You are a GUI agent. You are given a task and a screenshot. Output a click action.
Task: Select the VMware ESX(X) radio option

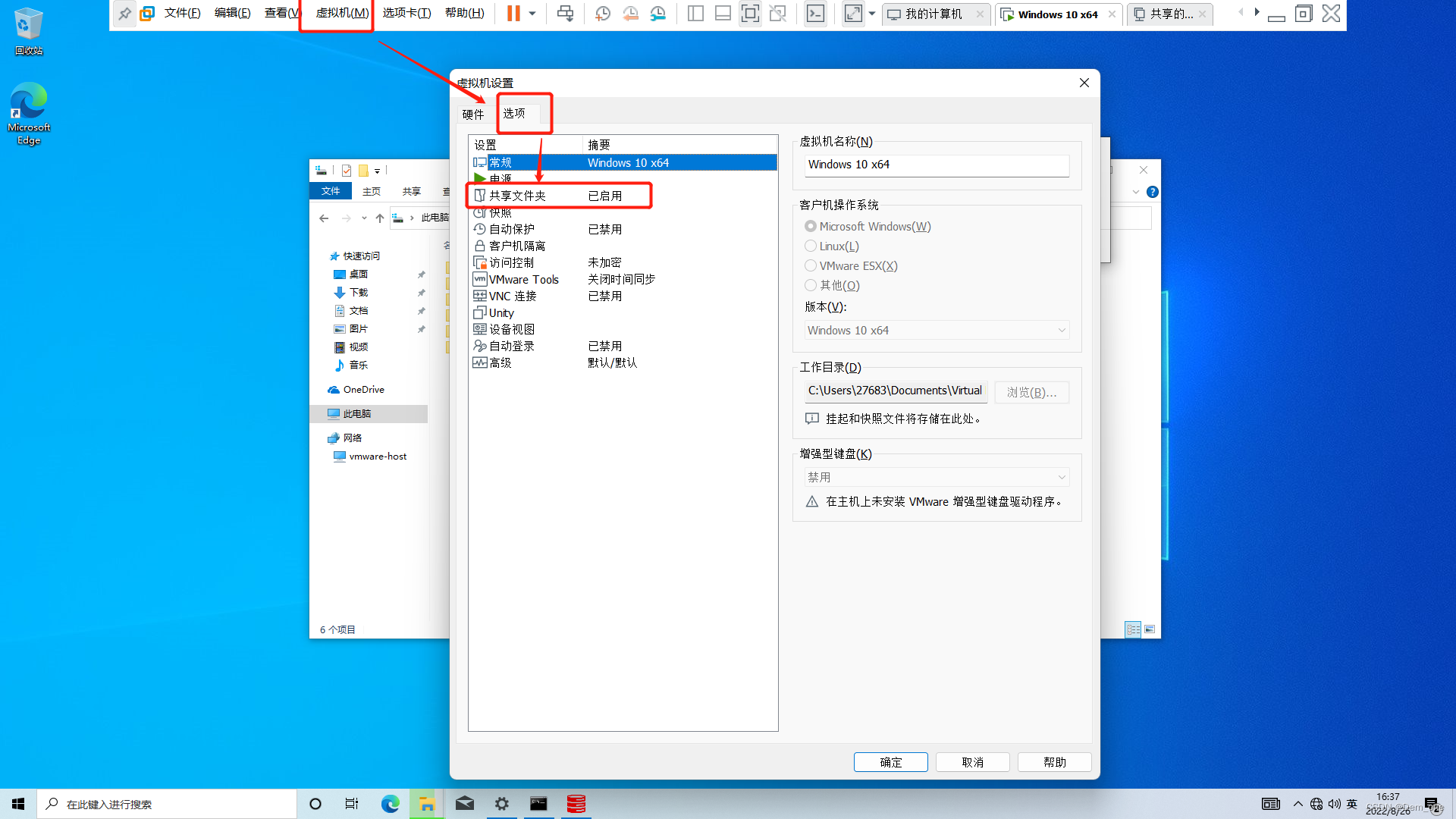pos(811,266)
